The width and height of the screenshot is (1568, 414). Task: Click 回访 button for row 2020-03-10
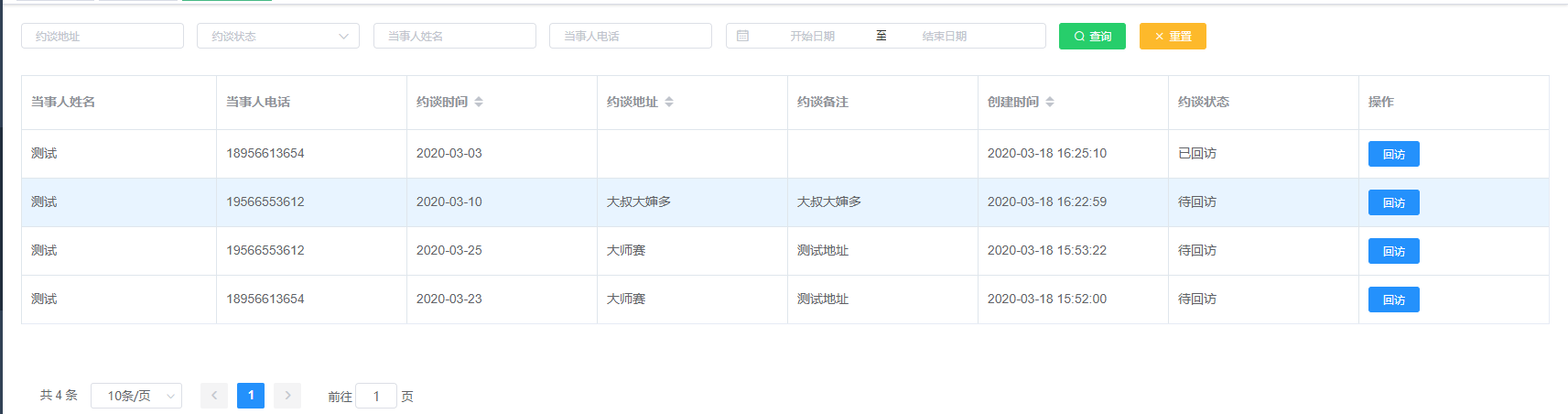tap(1393, 202)
